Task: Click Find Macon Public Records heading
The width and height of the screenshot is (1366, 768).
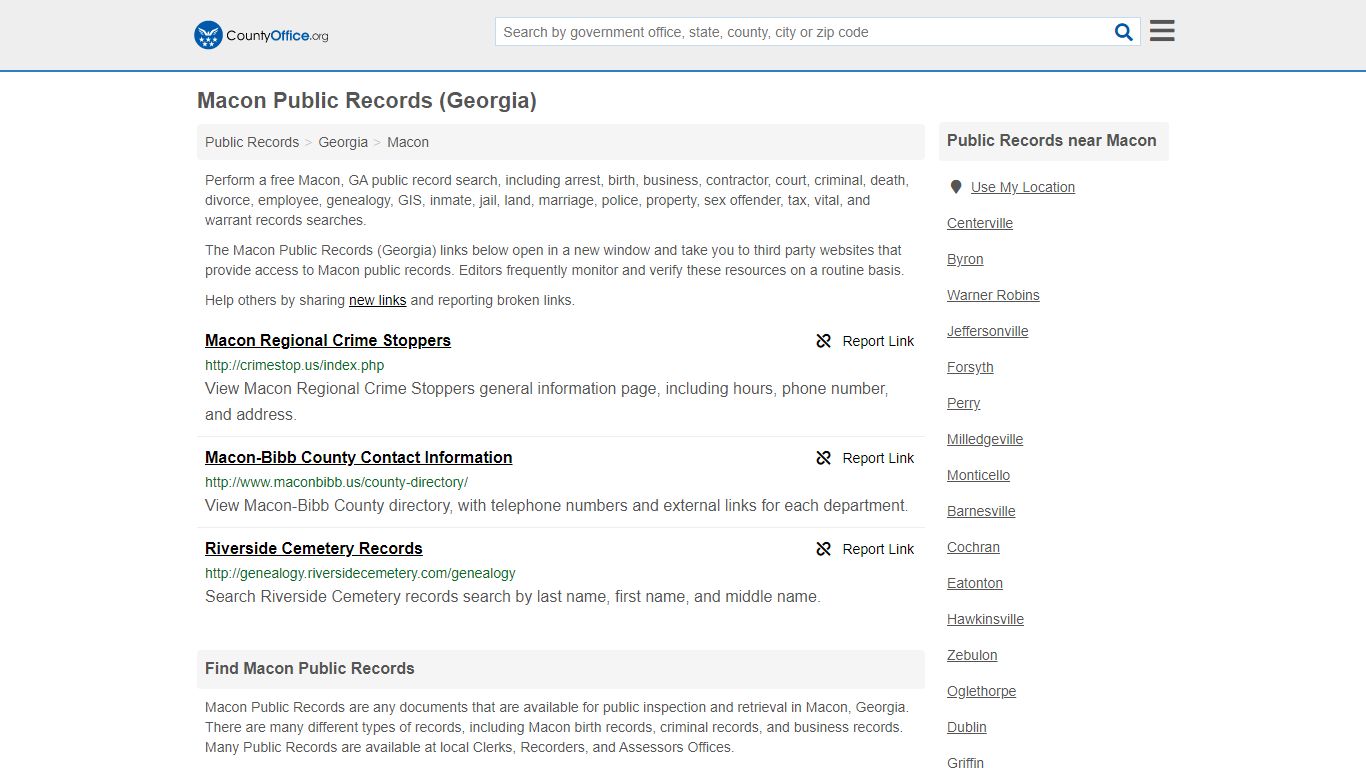Action: [310, 668]
